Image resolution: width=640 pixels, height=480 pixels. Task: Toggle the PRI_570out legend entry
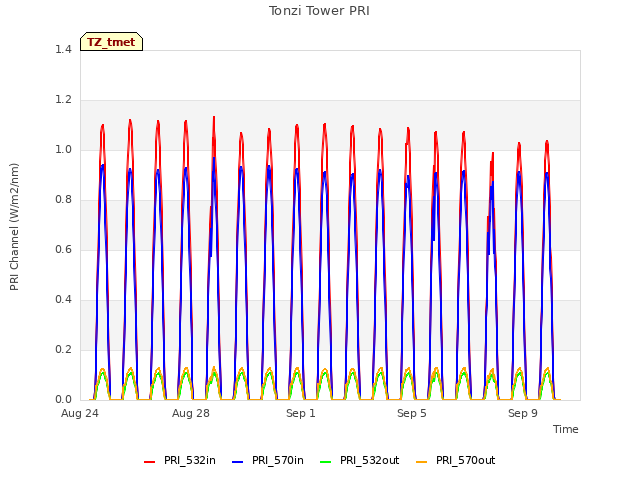pos(456,461)
